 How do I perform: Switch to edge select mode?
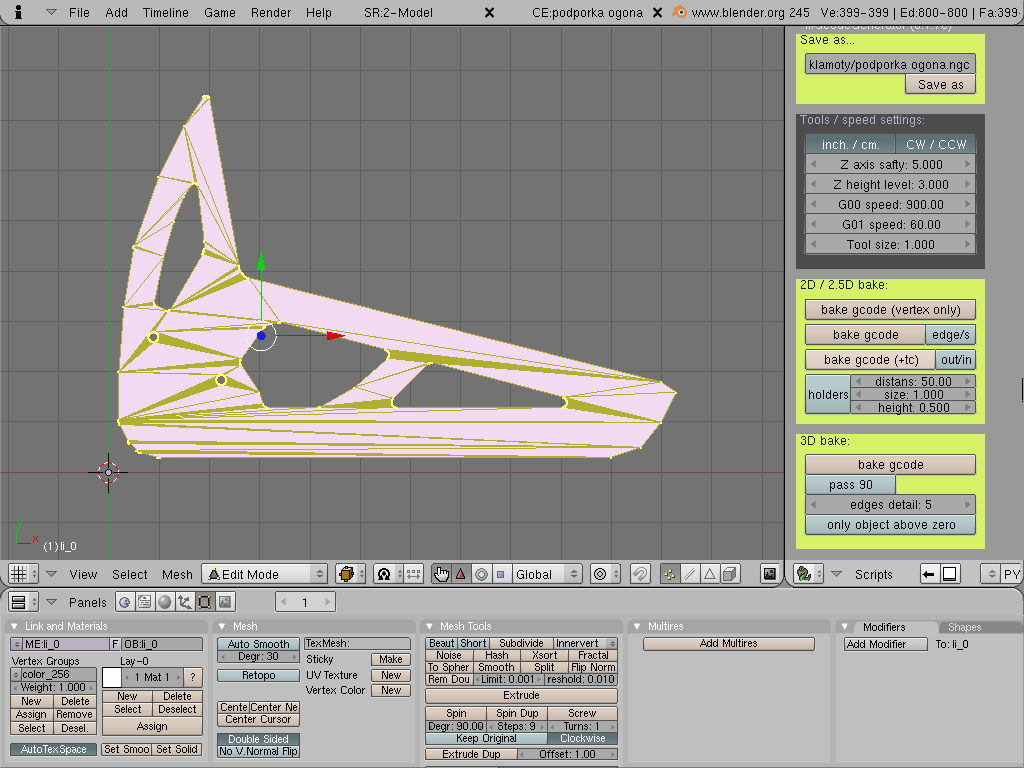pyautogui.click(x=689, y=574)
